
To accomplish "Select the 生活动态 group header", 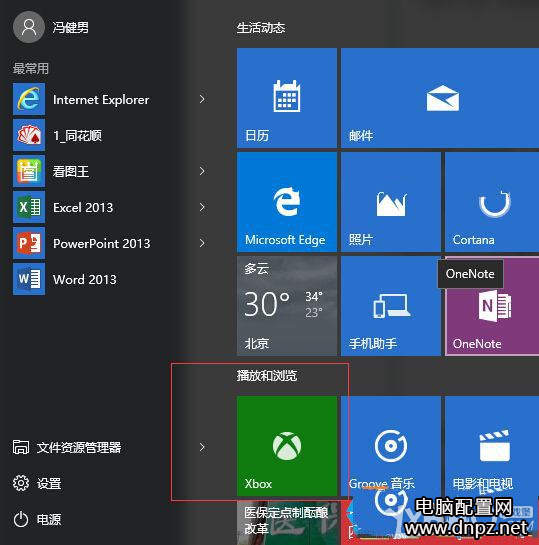I will point(261,28).
